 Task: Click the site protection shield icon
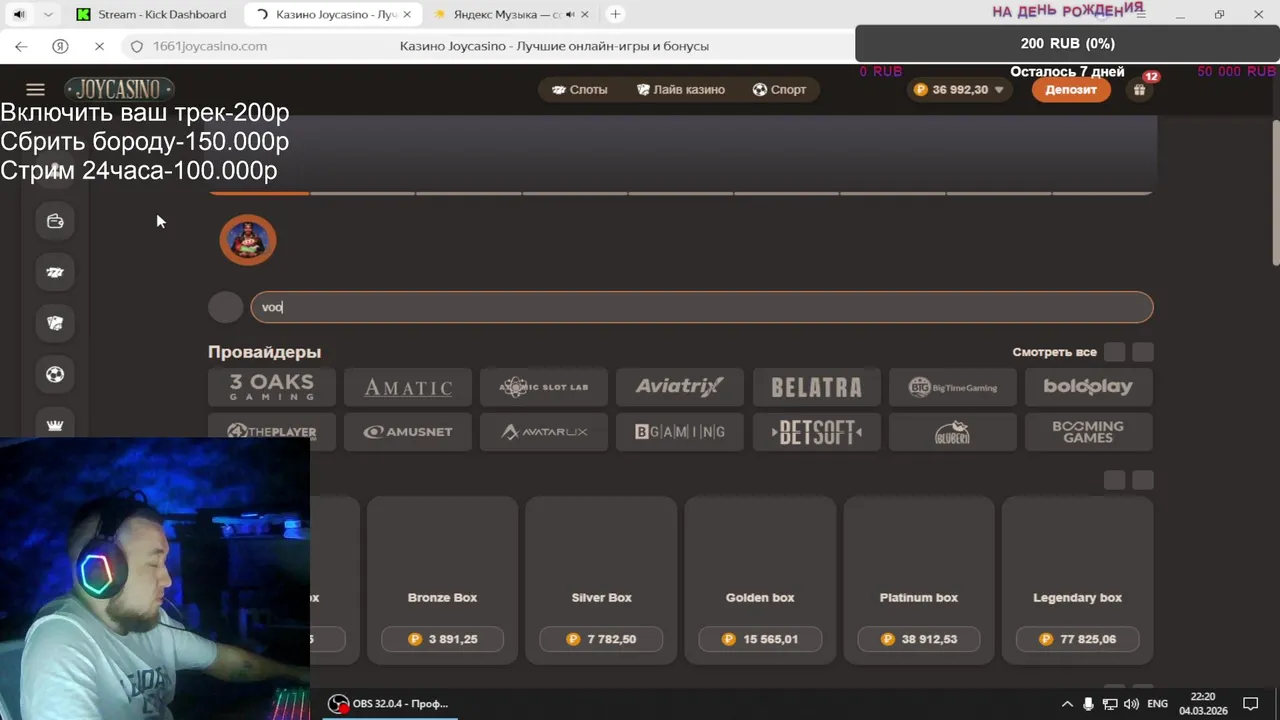(x=137, y=46)
